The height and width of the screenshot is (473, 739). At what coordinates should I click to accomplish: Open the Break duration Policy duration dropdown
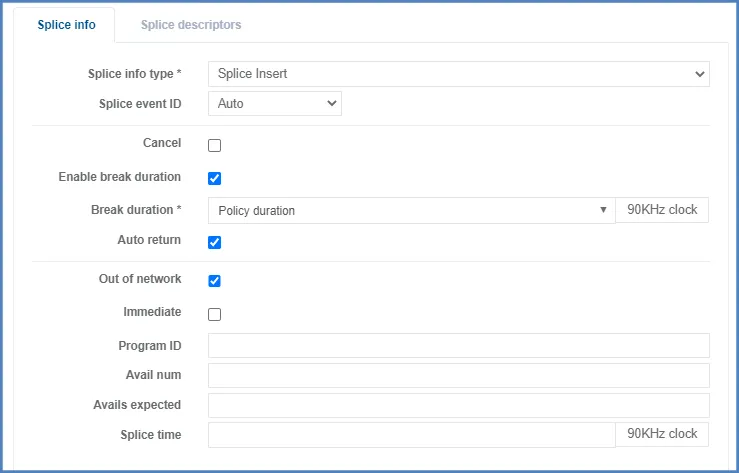tap(411, 210)
